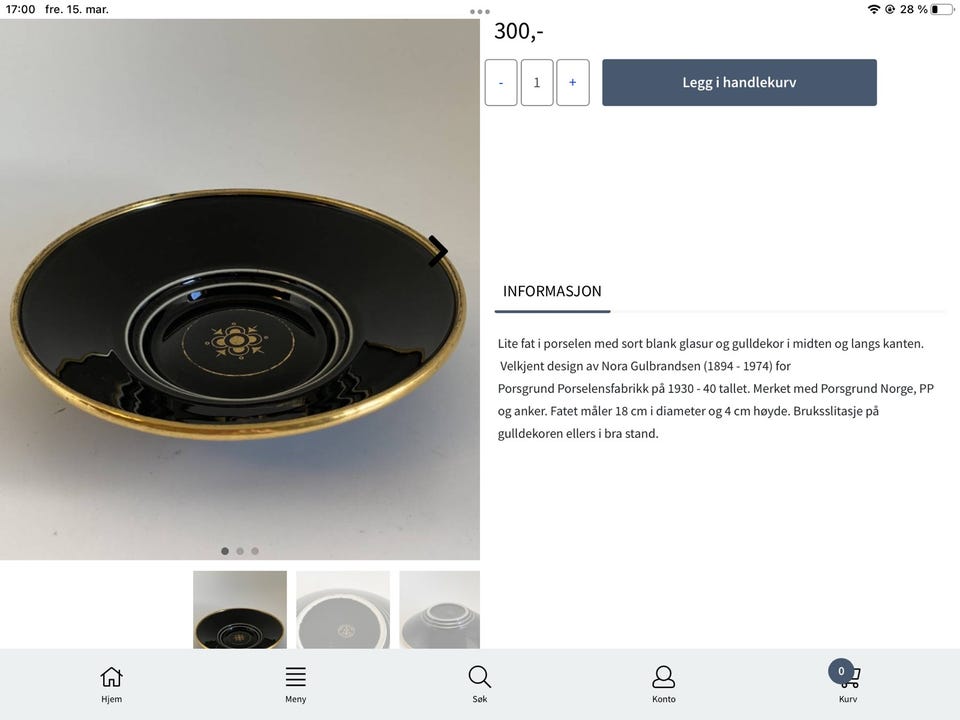Tap the Søk magnifier icon
The width and height of the screenshot is (960, 720).
(479, 677)
